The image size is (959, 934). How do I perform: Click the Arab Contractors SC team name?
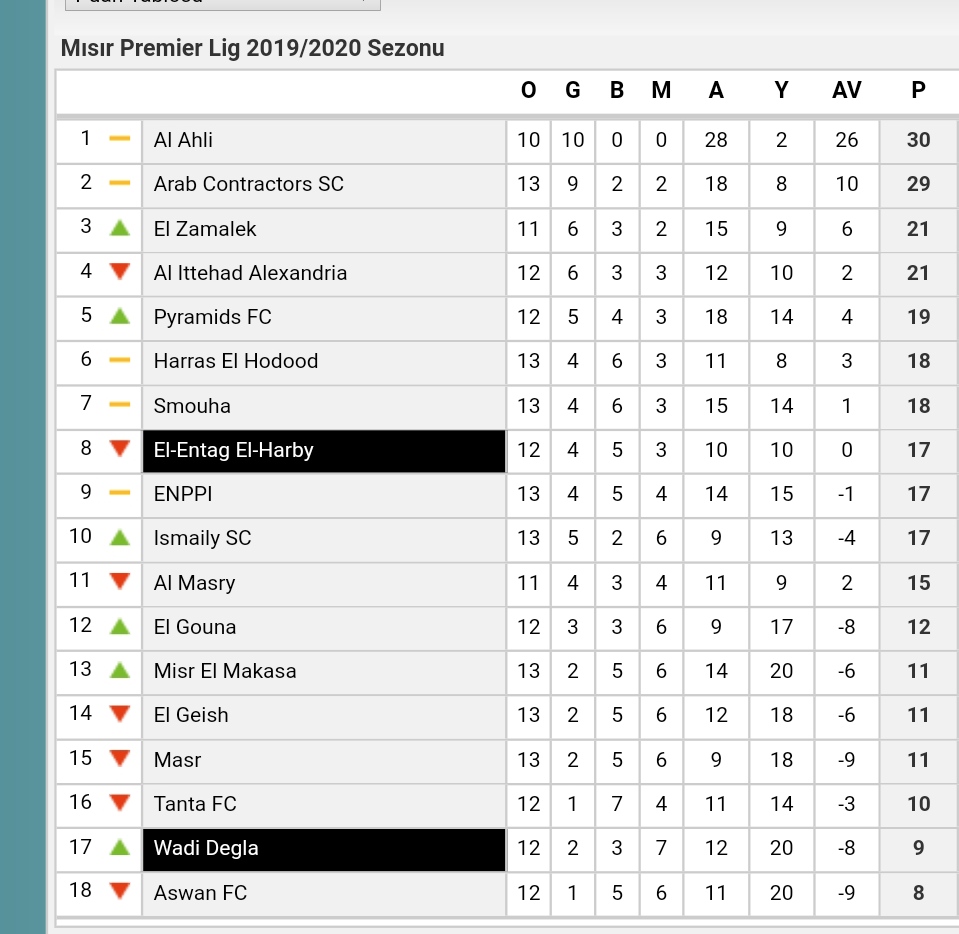pos(248,184)
